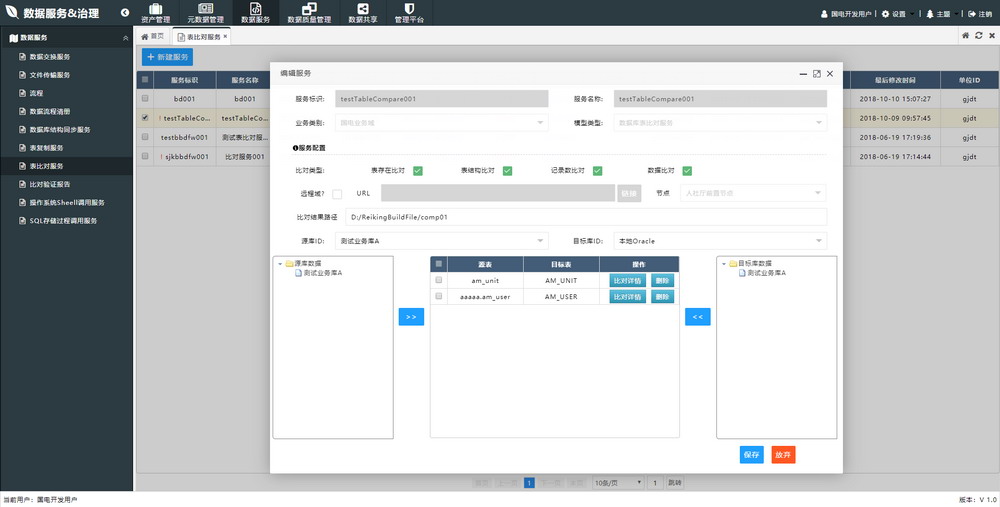1000x507 pixels.
Task: Enable the 远程域 checkbox
Action: (337, 193)
